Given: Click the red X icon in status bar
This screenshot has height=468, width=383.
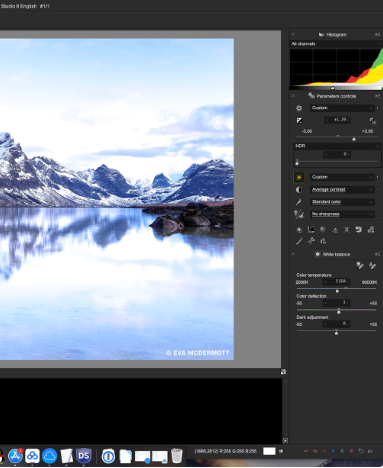Looking at the screenshot, I should 324,451.
